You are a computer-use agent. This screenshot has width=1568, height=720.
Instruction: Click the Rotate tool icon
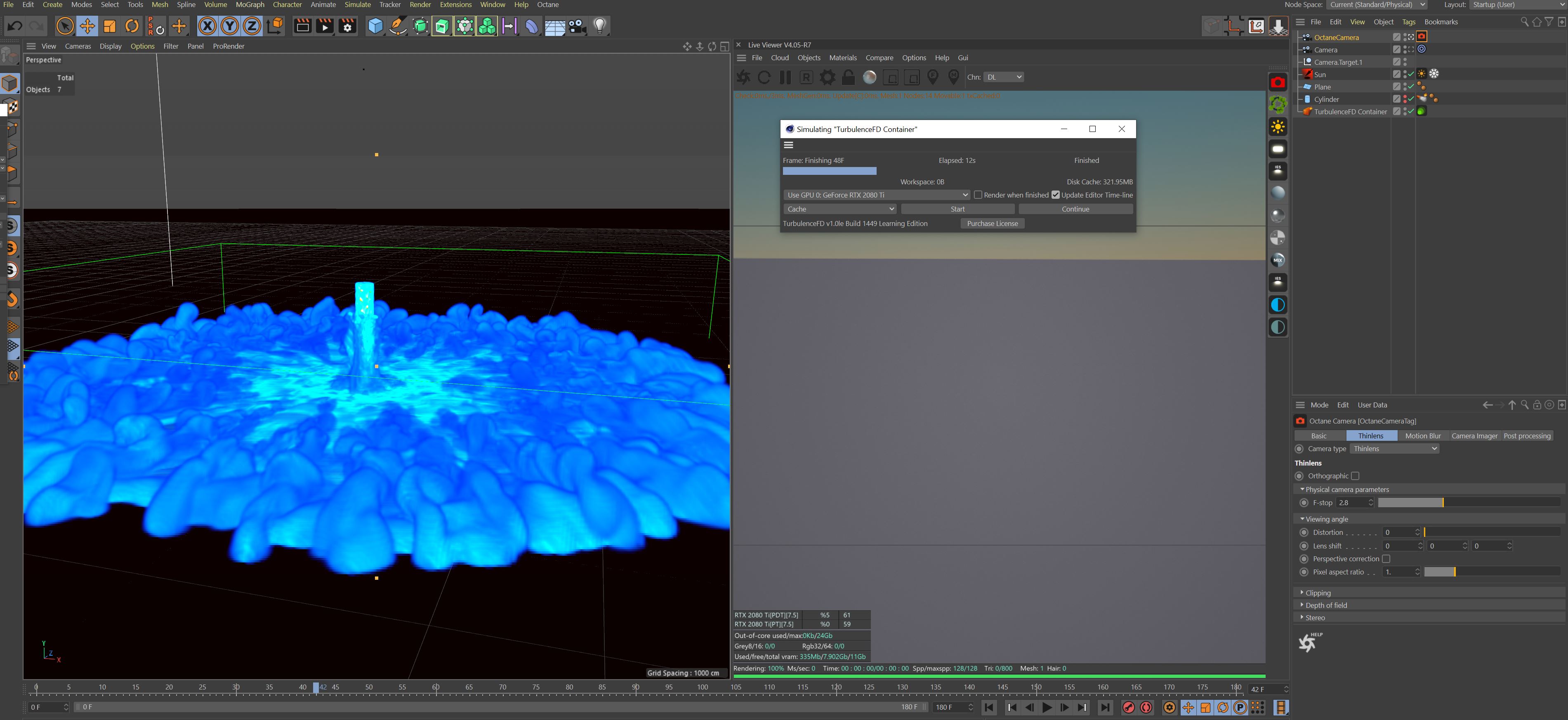pyautogui.click(x=132, y=26)
